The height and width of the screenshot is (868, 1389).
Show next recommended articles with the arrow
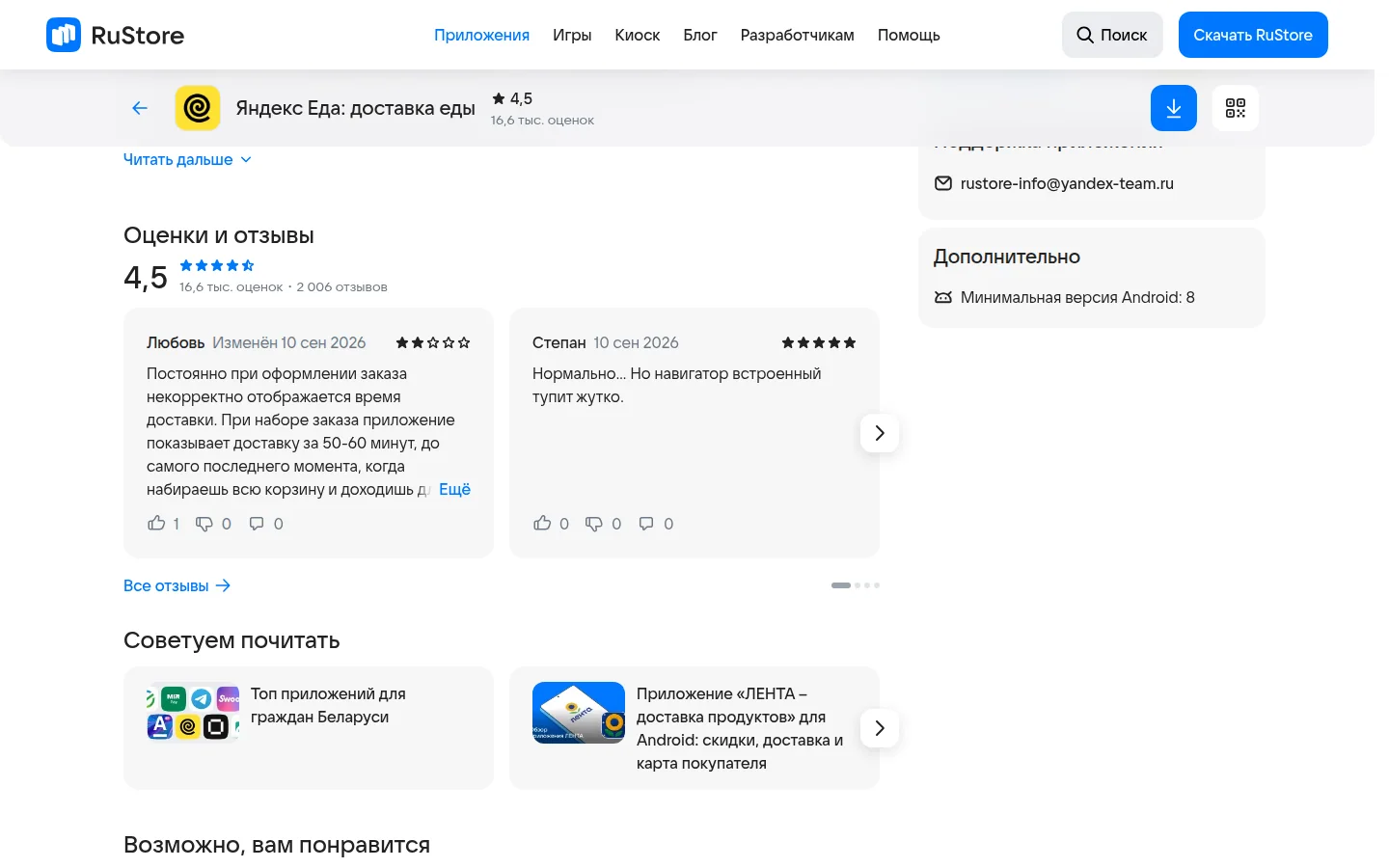coord(880,728)
